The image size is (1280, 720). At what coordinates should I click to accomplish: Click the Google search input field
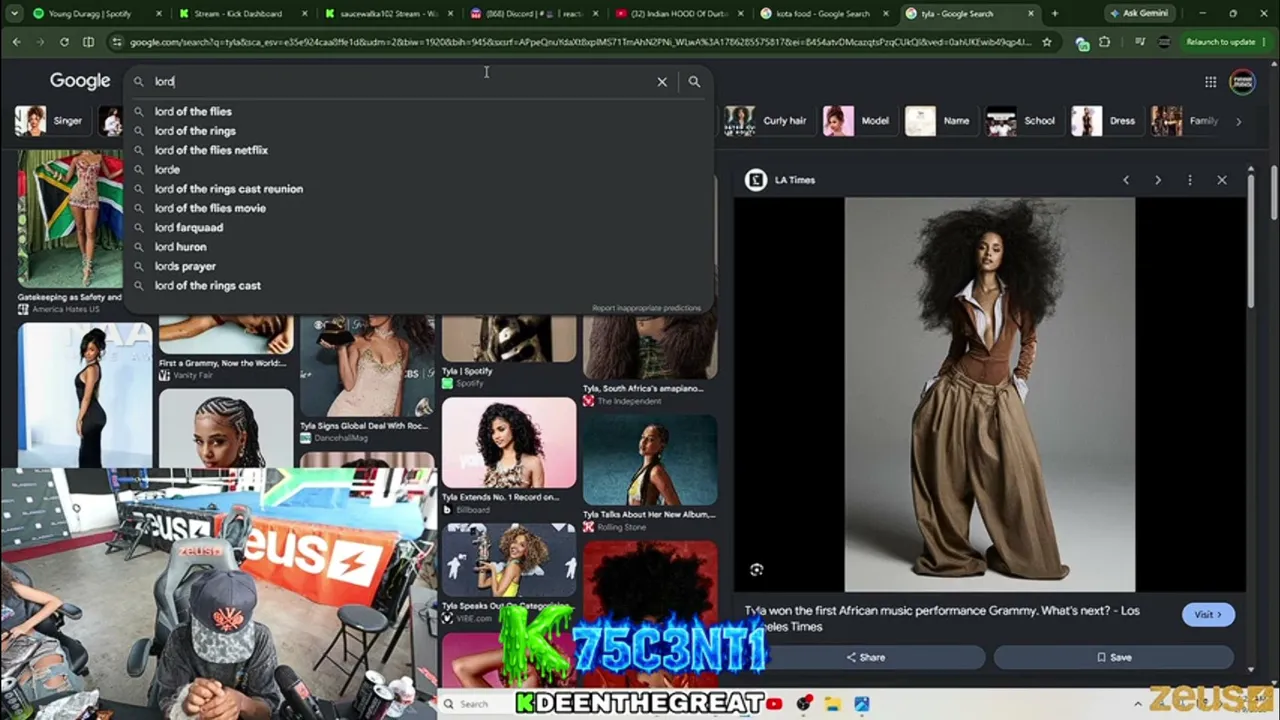pyautogui.click(x=400, y=82)
